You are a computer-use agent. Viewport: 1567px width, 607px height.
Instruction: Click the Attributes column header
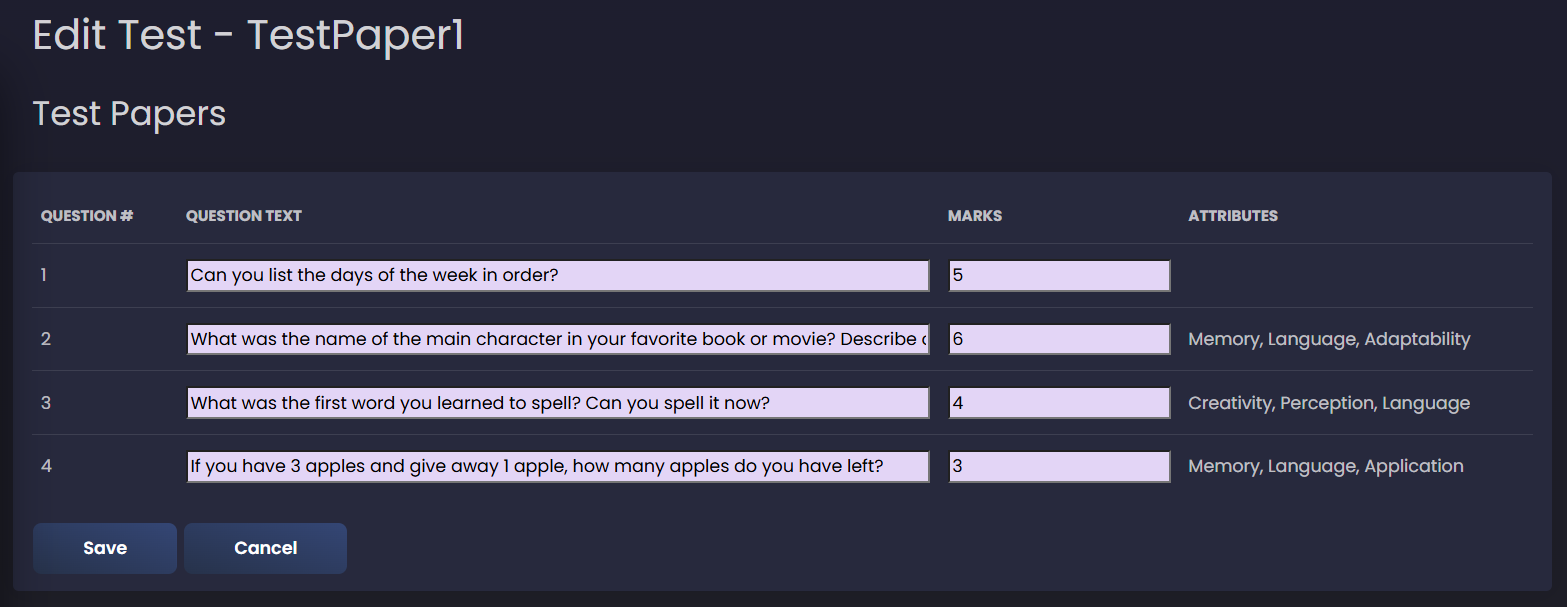click(1233, 216)
